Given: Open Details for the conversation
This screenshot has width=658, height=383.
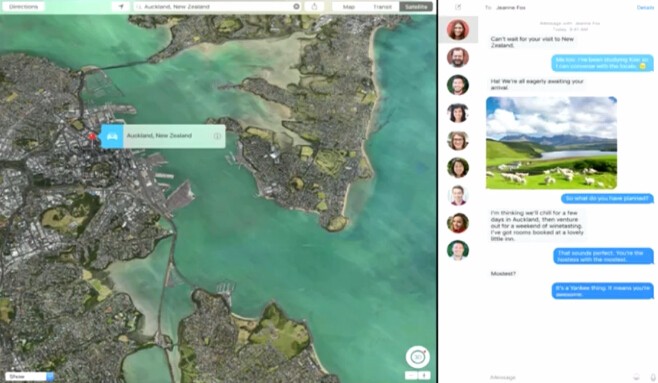Looking at the screenshot, I should tap(645, 8).
